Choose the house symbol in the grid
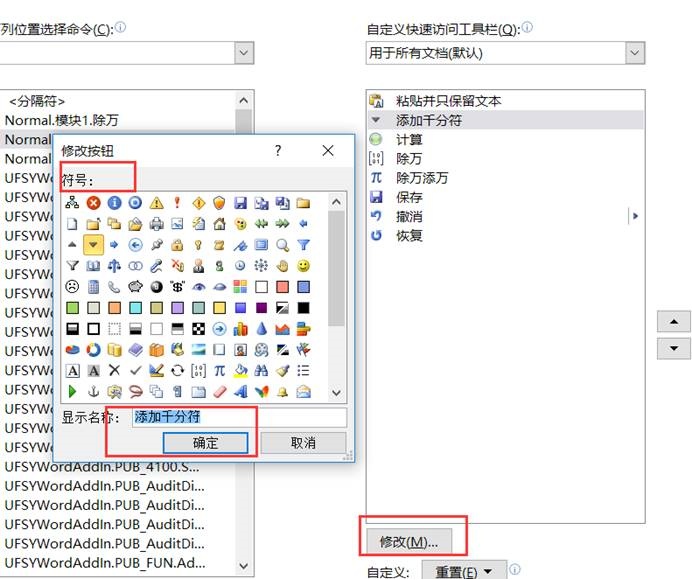This screenshot has height=580, width=692. click(x=219, y=224)
